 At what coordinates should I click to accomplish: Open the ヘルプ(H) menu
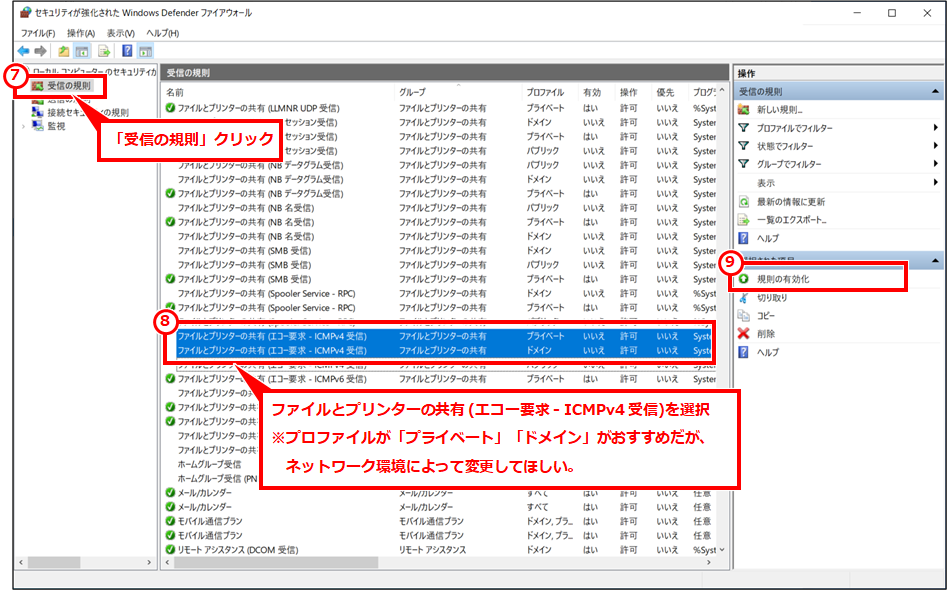(163, 33)
